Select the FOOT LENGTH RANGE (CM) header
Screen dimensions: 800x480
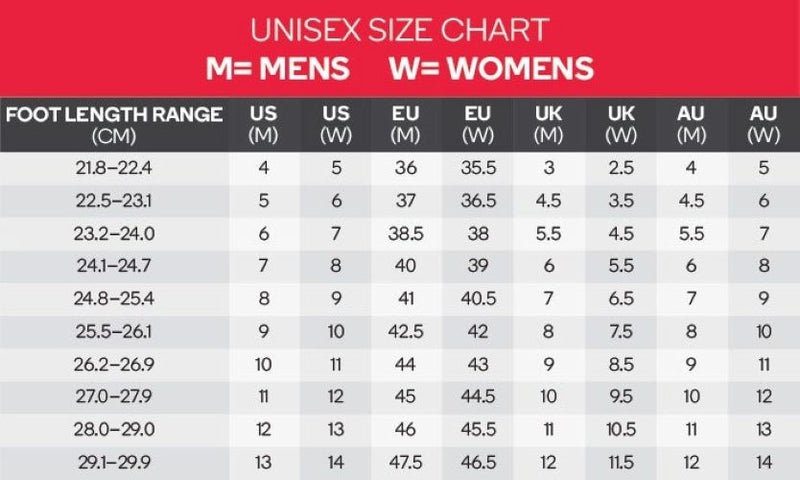tap(114, 123)
